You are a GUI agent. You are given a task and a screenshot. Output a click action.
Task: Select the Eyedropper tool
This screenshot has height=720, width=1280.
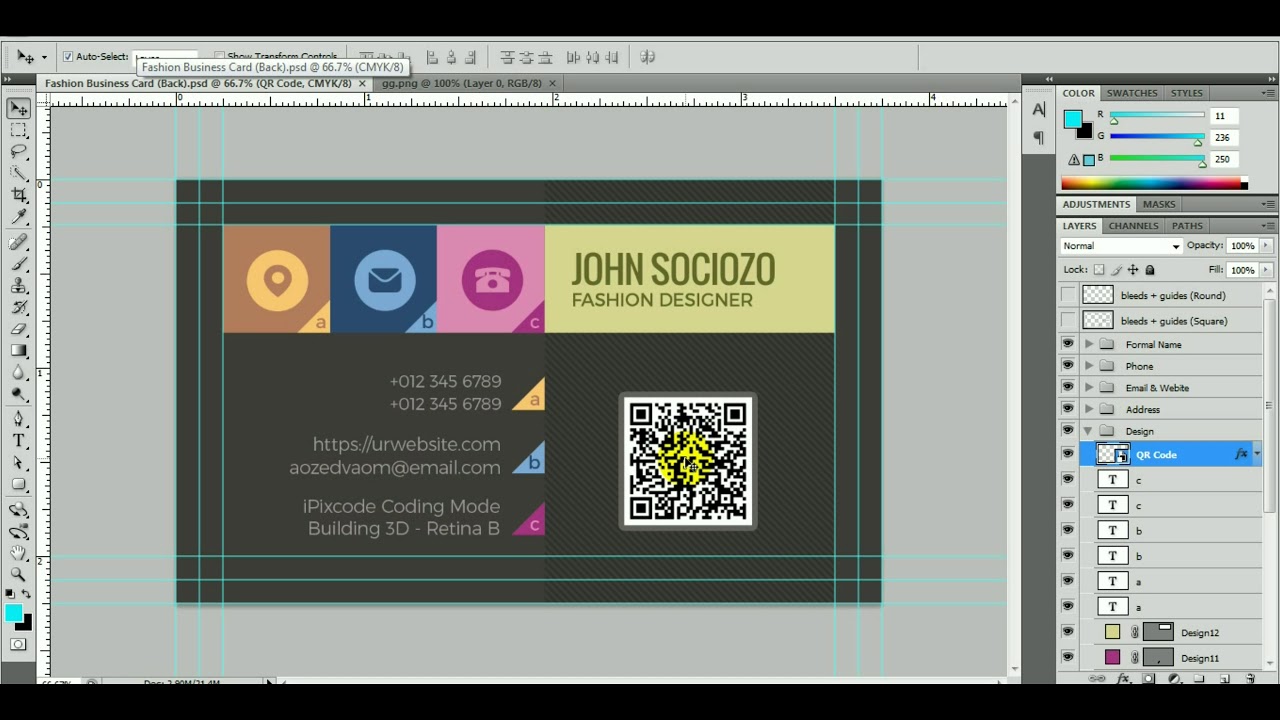pos(19,217)
